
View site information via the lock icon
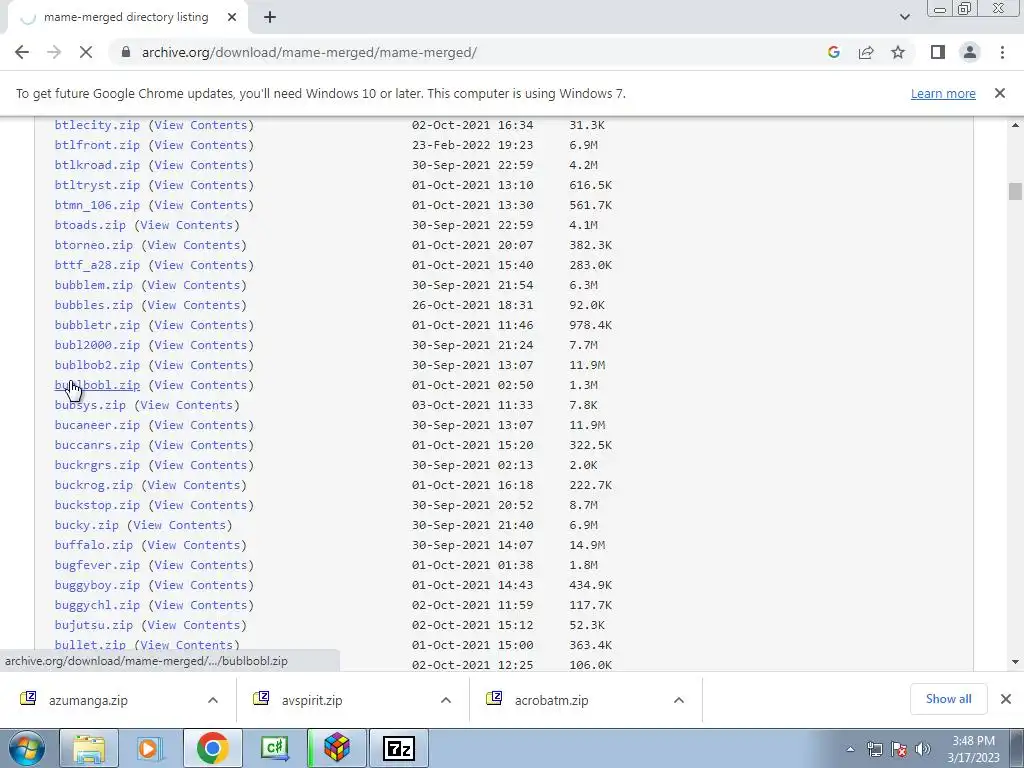(126, 52)
